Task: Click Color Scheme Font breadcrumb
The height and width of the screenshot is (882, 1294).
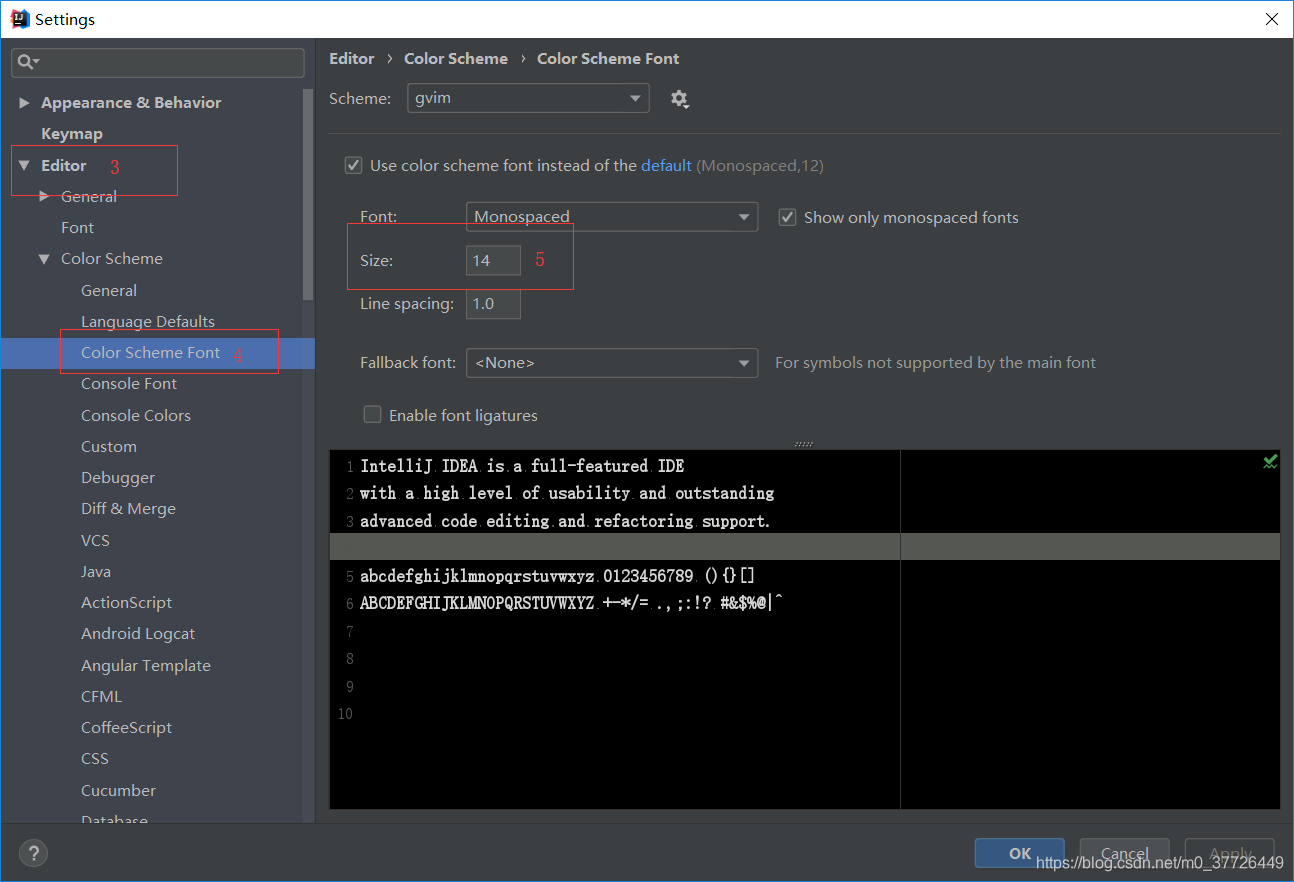Action: point(608,58)
